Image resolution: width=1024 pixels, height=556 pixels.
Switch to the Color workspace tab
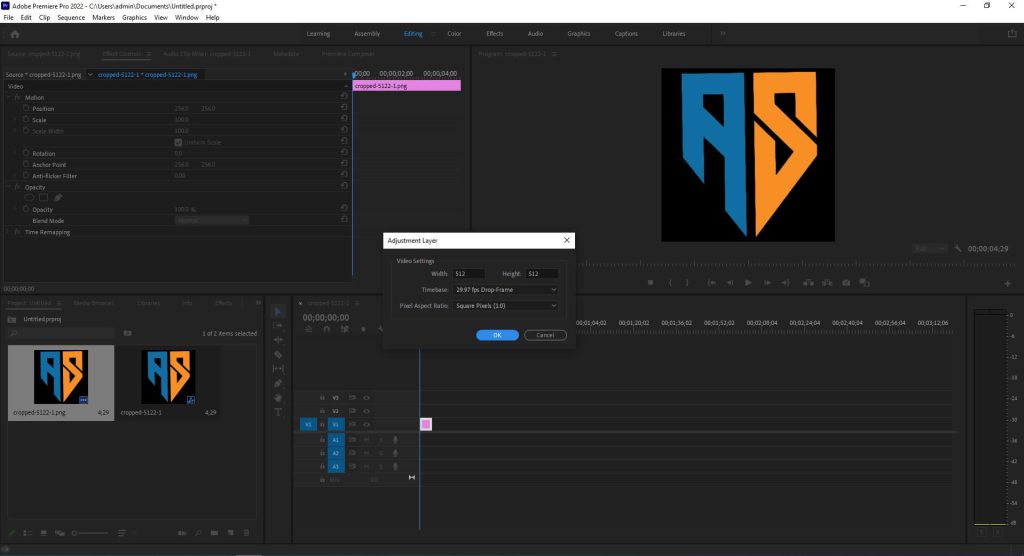click(x=454, y=34)
